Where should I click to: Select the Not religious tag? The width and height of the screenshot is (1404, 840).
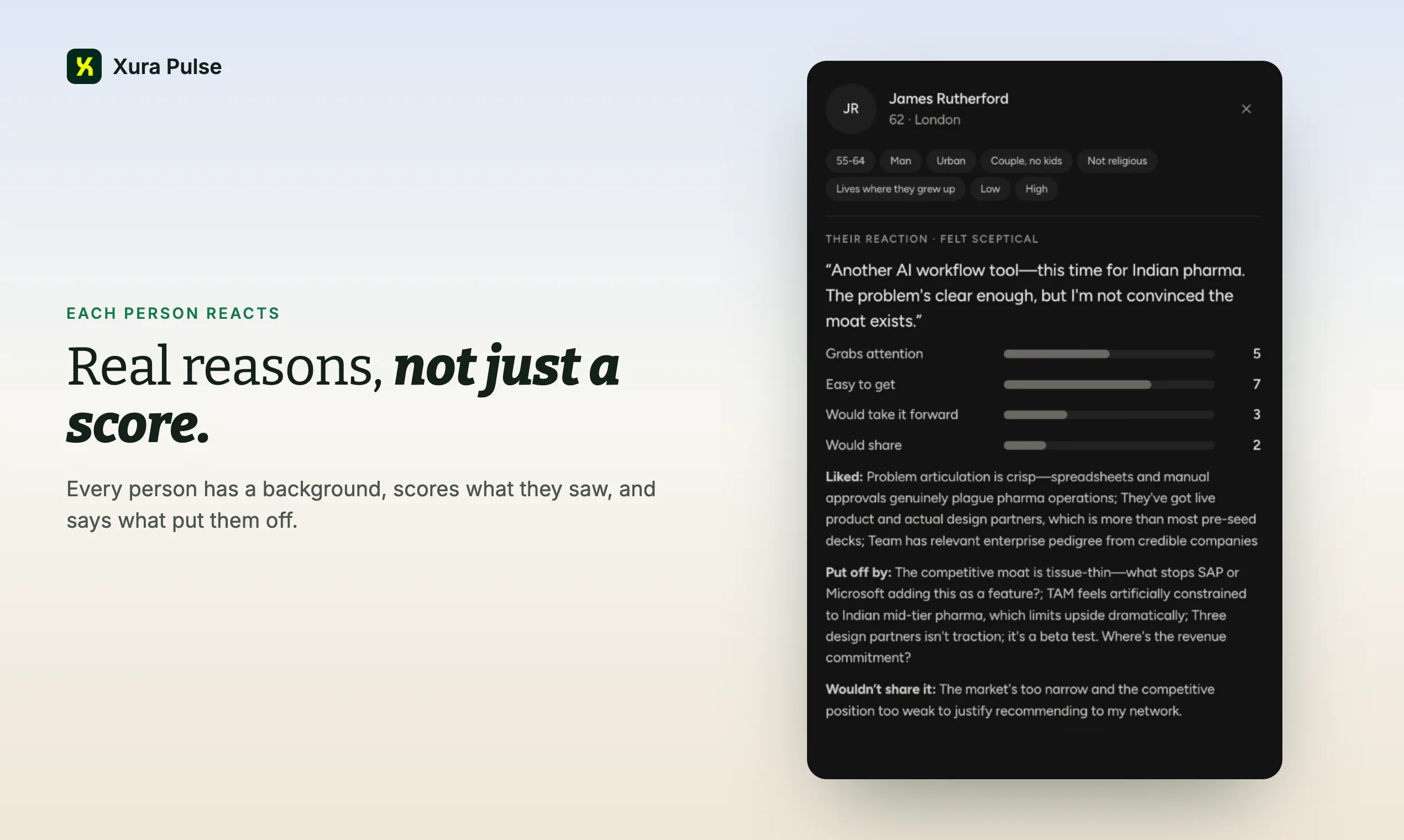1117,161
